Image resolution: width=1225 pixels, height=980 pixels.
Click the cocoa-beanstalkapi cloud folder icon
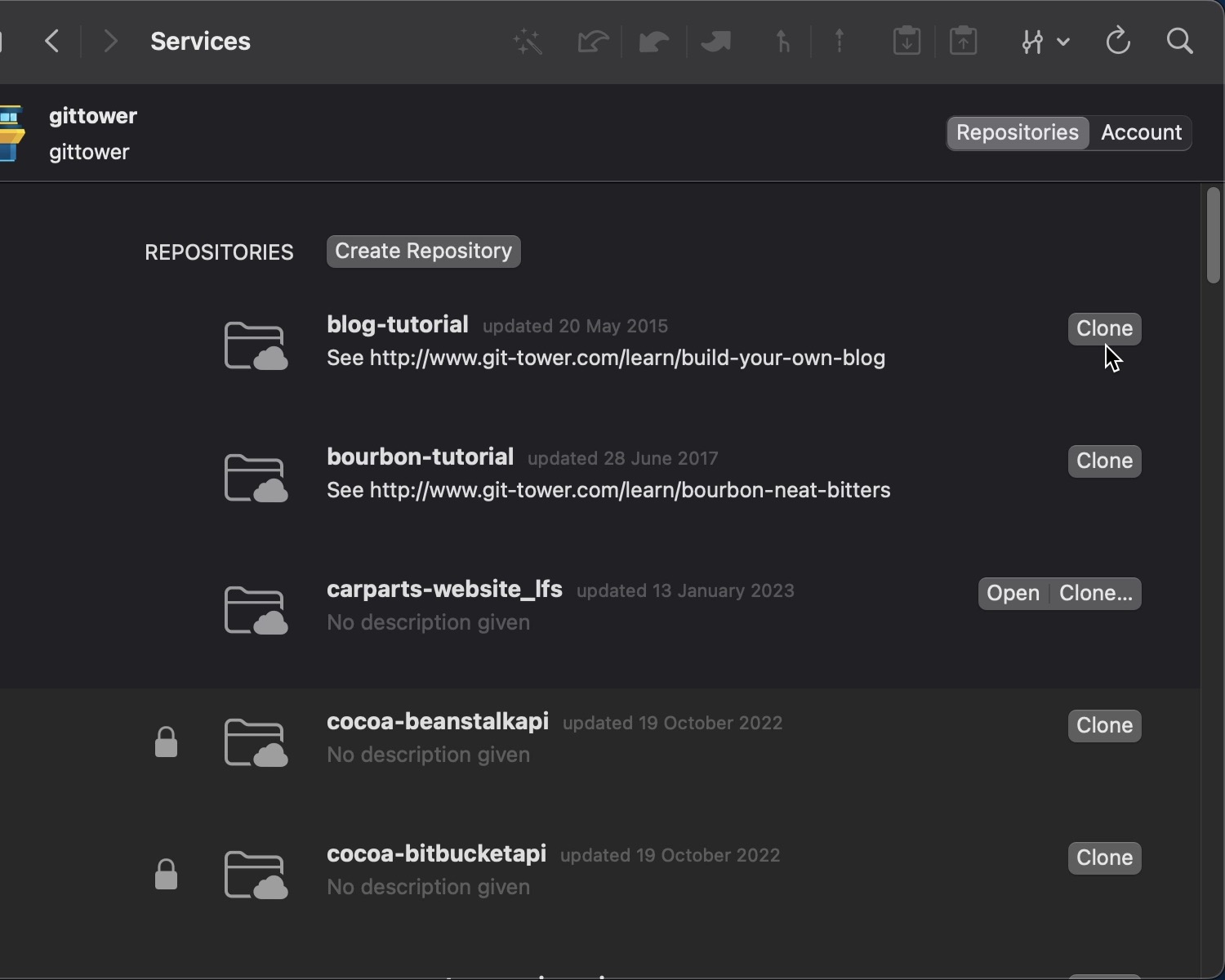256,742
